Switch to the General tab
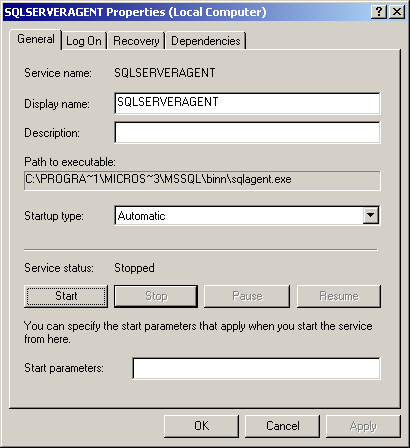The width and height of the screenshot is (410, 448). click(x=36, y=40)
